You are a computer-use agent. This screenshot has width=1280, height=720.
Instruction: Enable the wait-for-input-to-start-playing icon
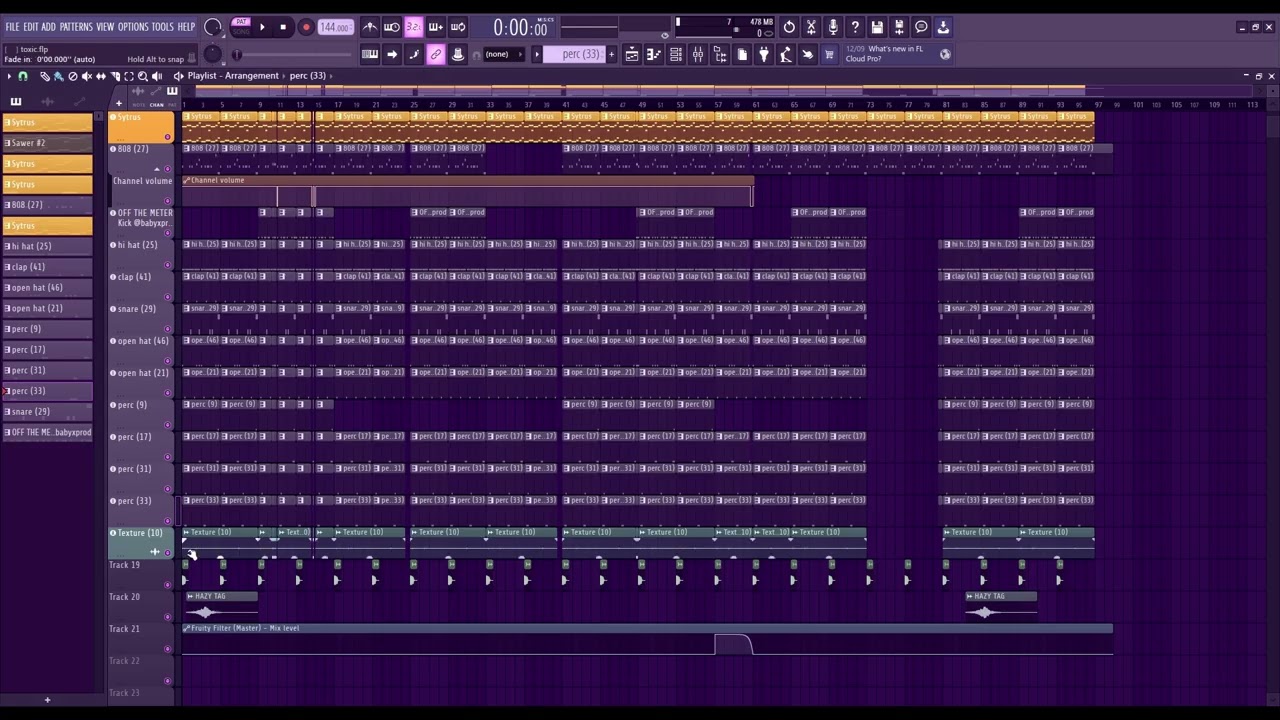coord(392,27)
